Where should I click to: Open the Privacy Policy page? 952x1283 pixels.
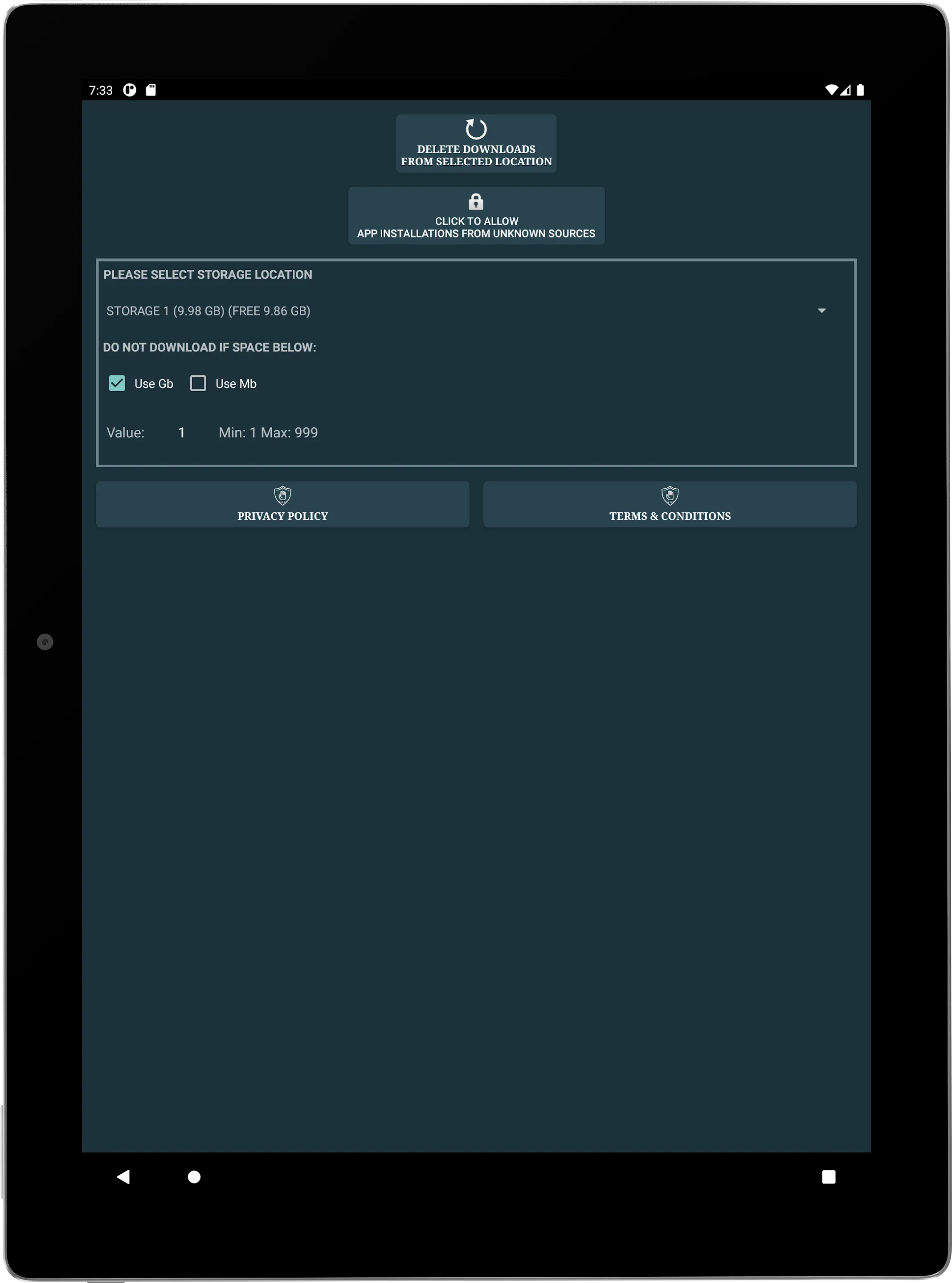[x=282, y=504]
